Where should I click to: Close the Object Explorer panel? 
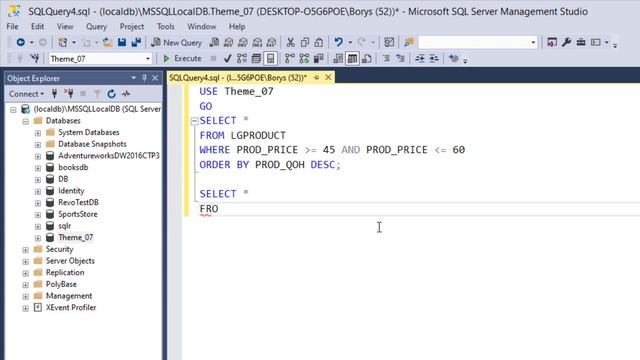click(155, 78)
